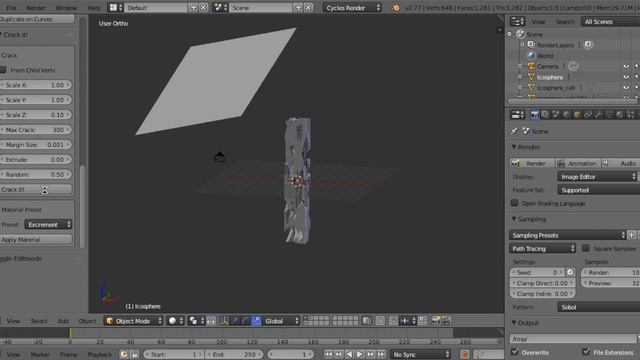Viewport: 640px width, 360px height.
Task: Open the Constraints properties tab icon
Action: (x=588, y=115)
